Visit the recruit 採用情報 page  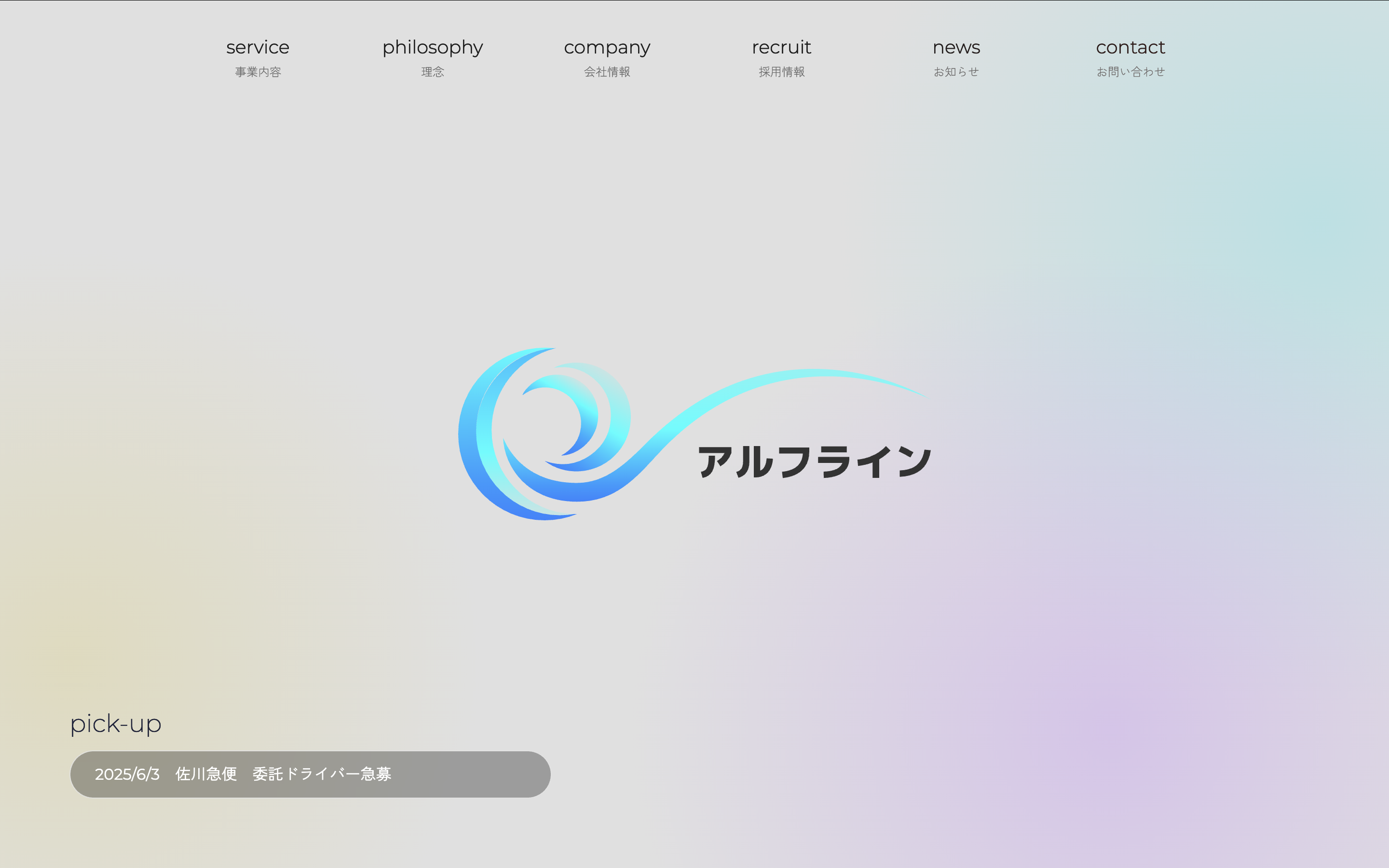pos(781,57)
